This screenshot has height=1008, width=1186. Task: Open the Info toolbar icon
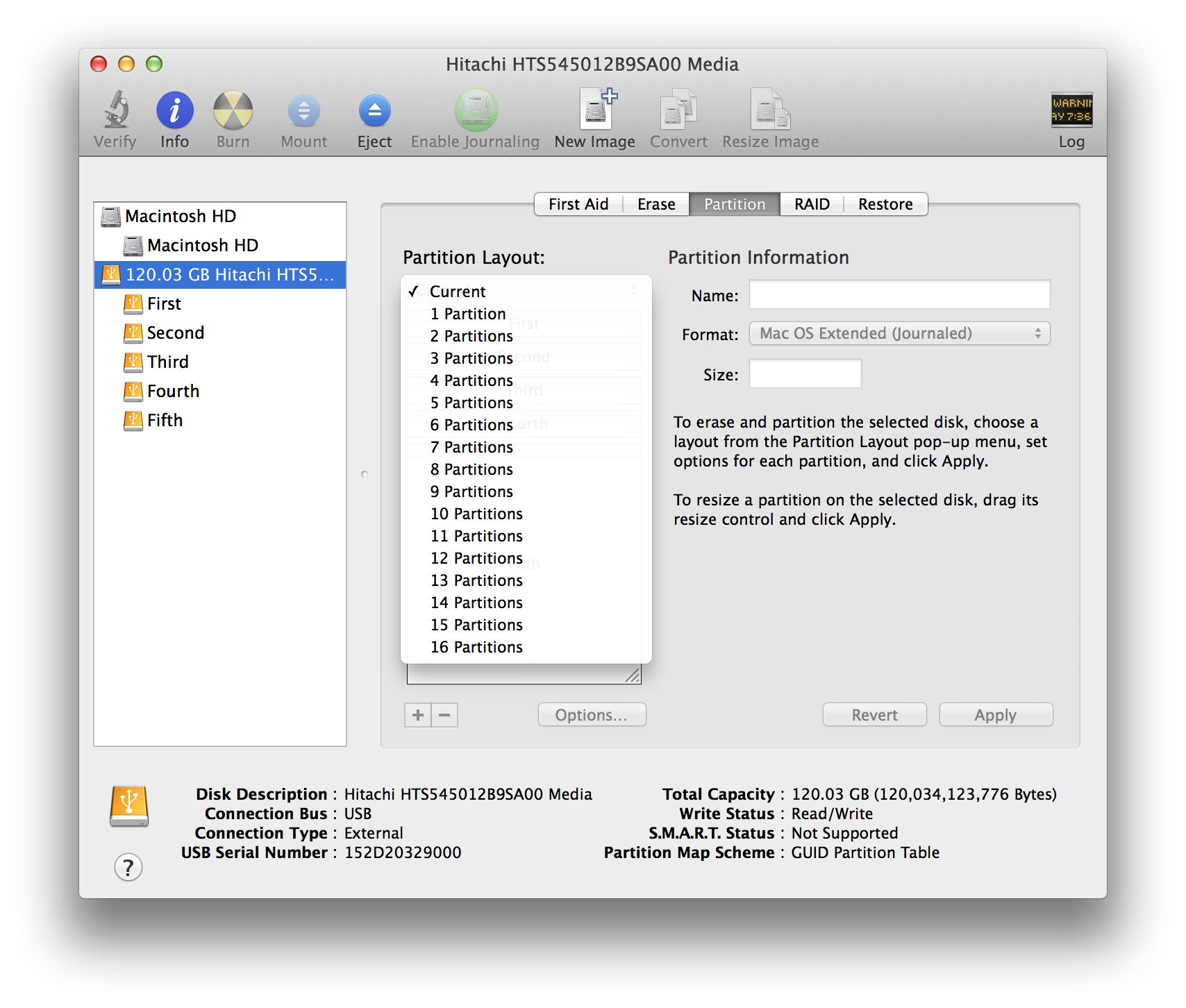tap(174, 110)
